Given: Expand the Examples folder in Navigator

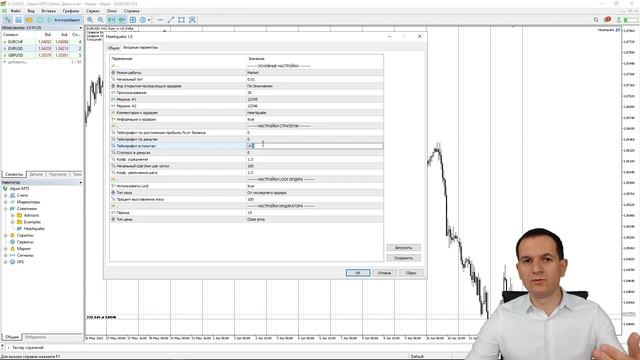Looking at the screenshot, I should pyautogui.click(x=13, y=222).
